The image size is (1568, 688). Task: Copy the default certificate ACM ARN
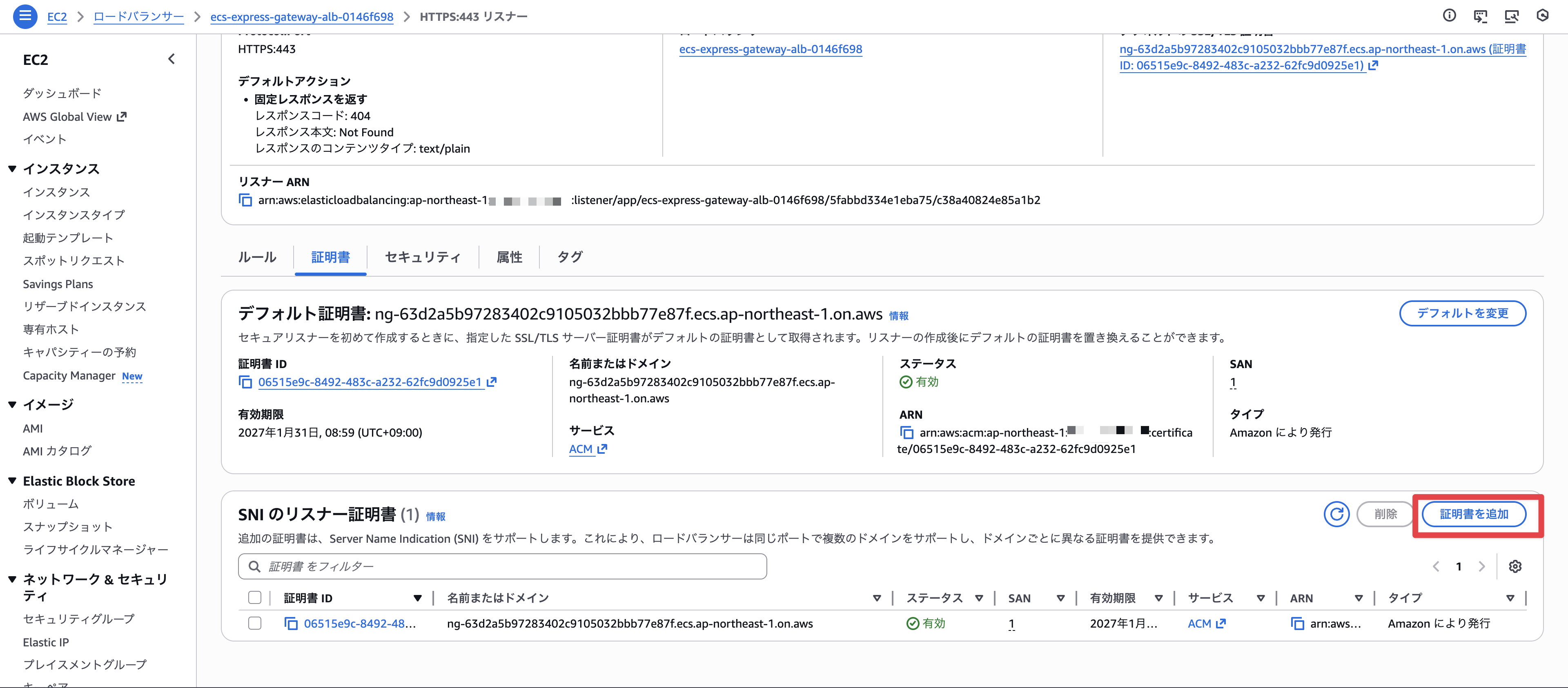907,433
